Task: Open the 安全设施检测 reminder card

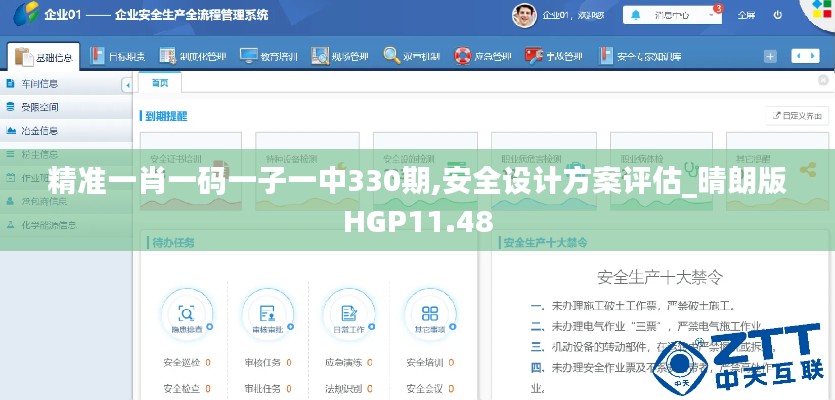Action: [425, 173]
